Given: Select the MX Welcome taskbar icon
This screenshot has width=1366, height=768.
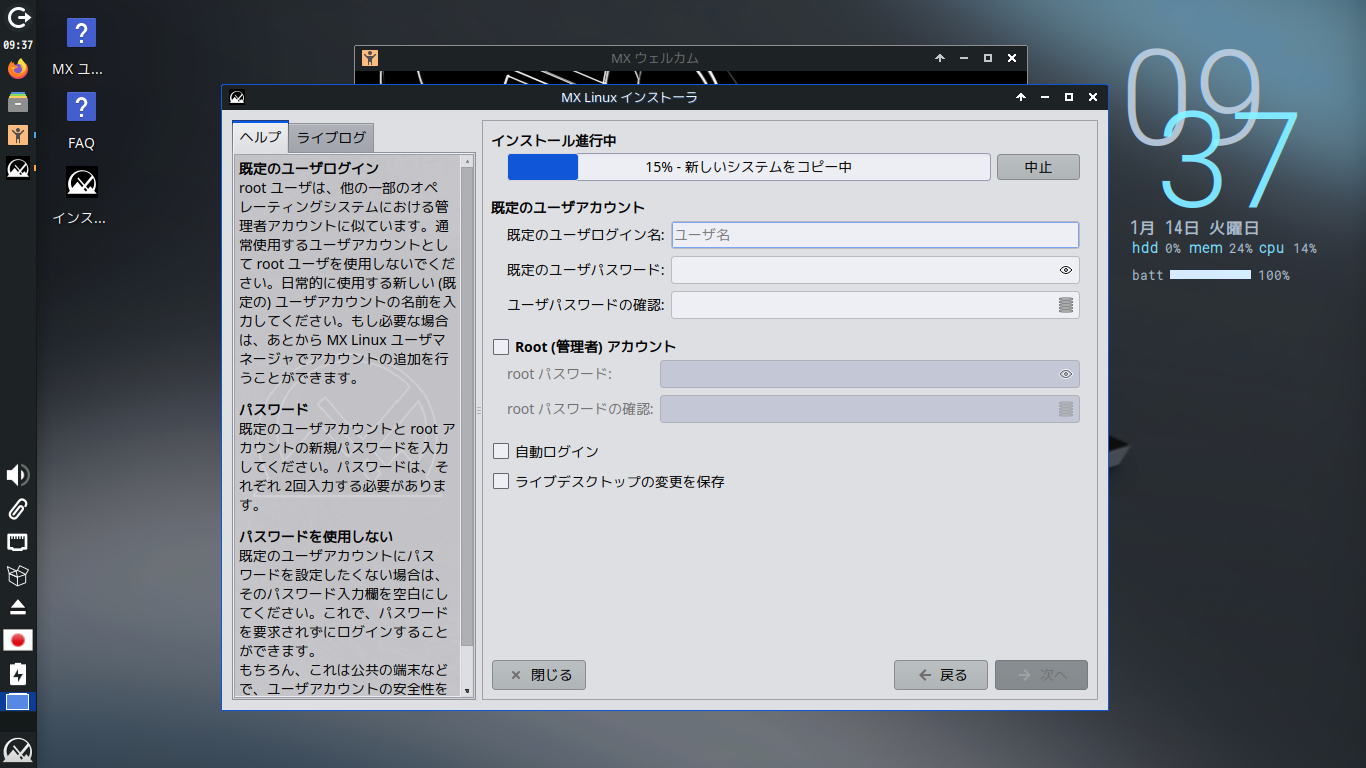Looking at the screenshot, I should (x=18, y=135).
